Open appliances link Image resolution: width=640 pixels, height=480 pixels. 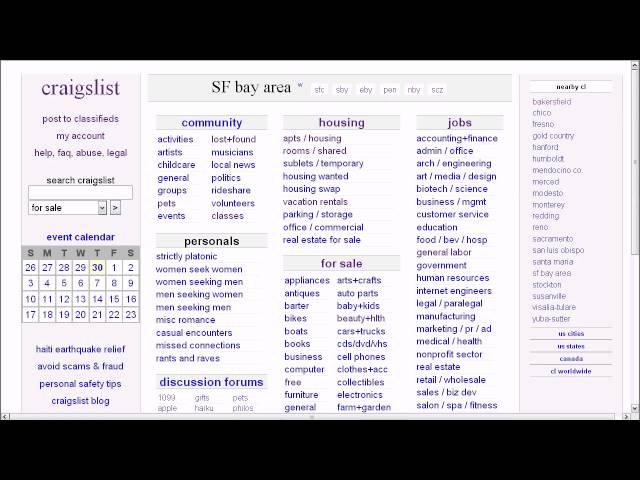(307, 280)
